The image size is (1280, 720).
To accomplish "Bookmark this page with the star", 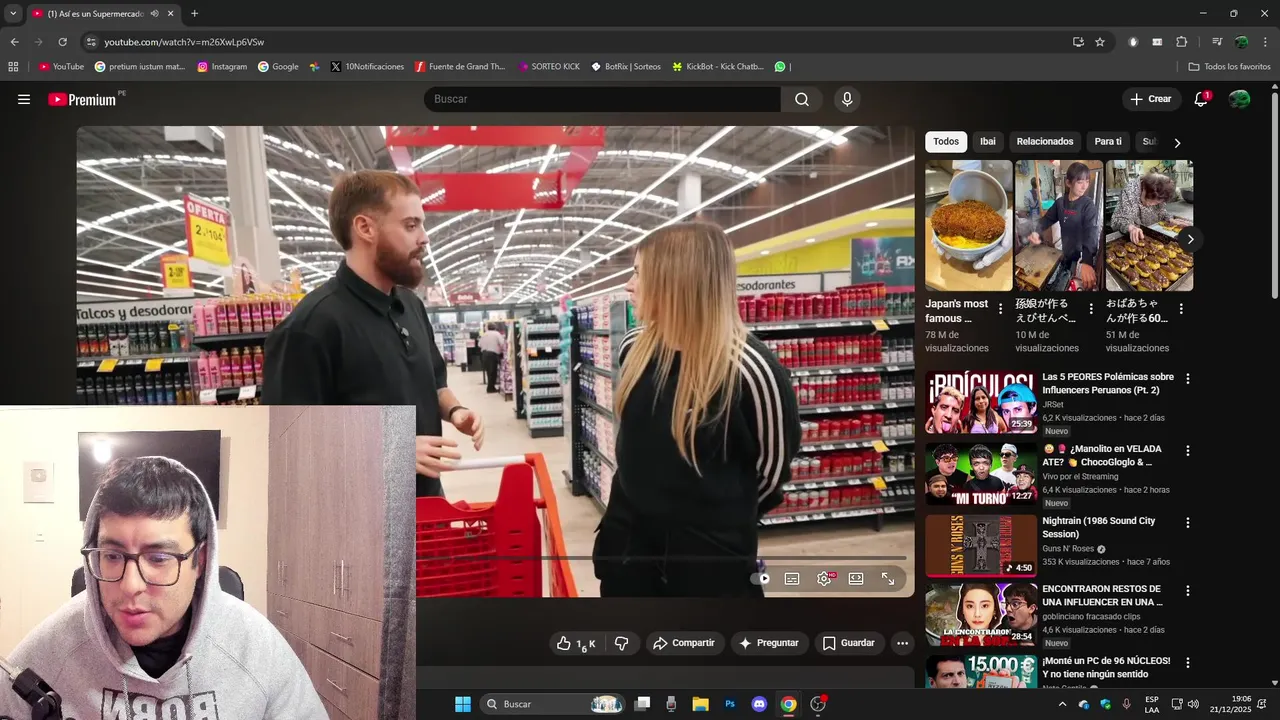I will 1100,42.
